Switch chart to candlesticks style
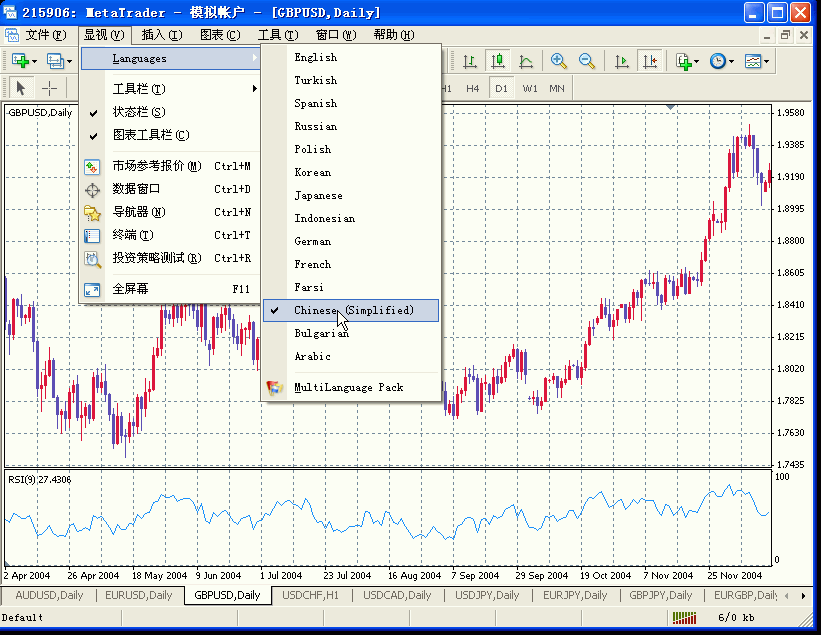This screenshot has height=635, width=821. (x=498, y=61)
